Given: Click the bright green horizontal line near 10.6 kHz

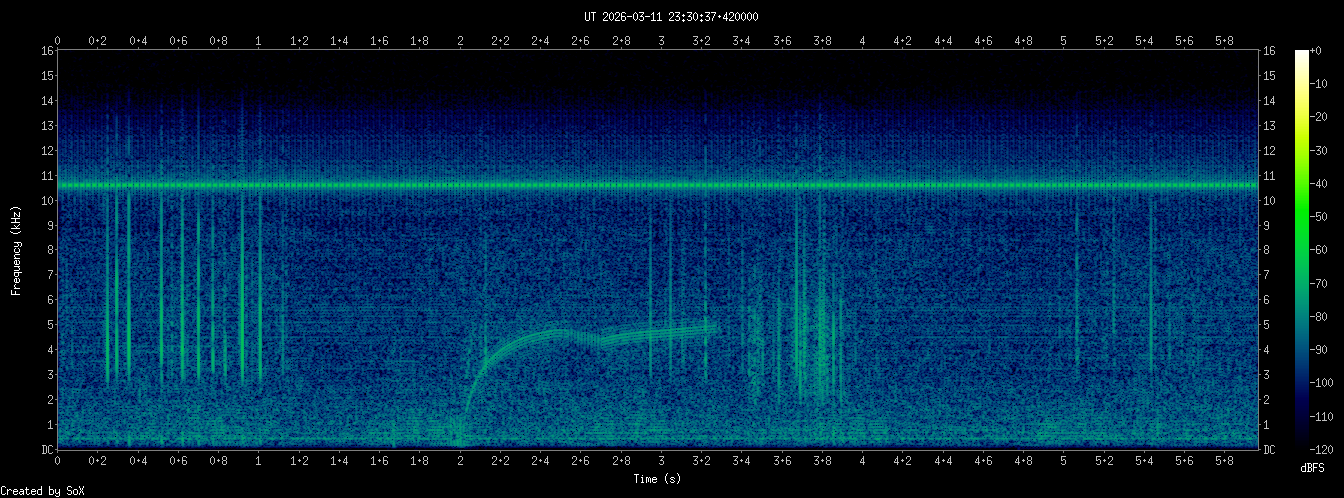Looking at the screenshot, I should pyautogui.click(x=658, y=186).
